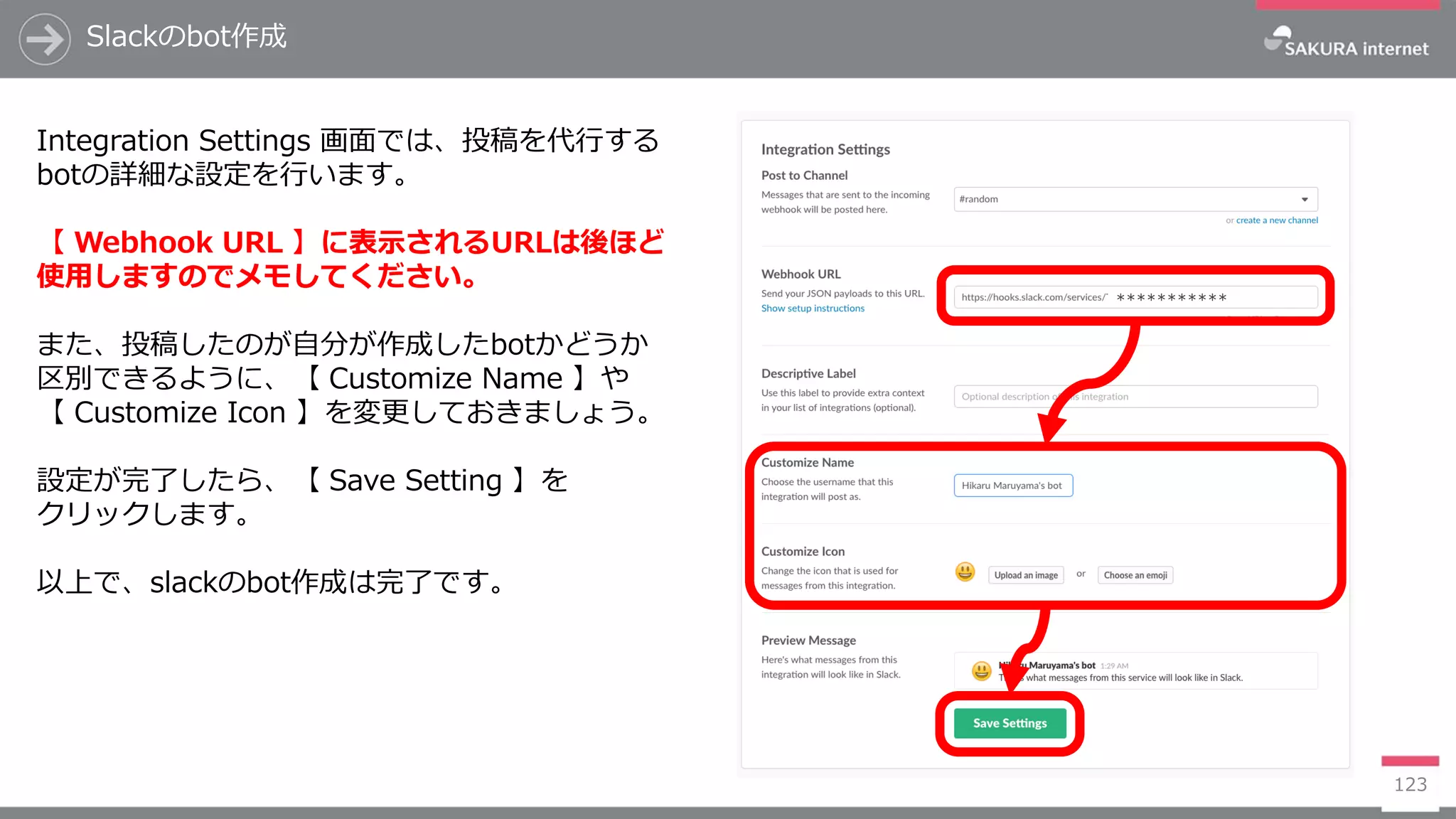Screen dimensions: 1456x819
Task: Click the text 'Send your JSON payloads to this URL.'
Action: [843, 294]
